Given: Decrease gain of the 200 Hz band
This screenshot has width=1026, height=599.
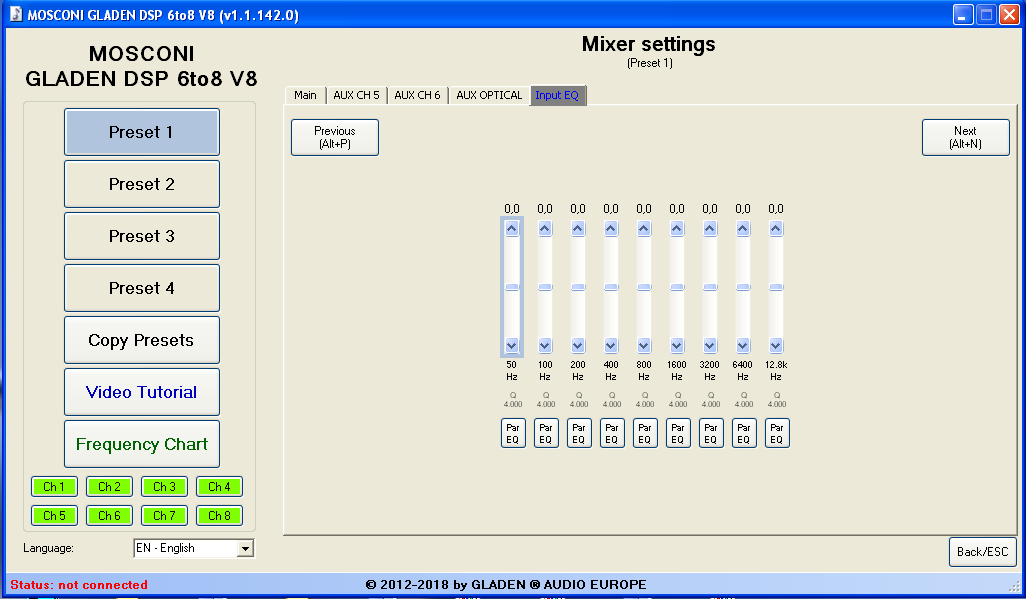Looking at the screenshot, I should 578,345.
